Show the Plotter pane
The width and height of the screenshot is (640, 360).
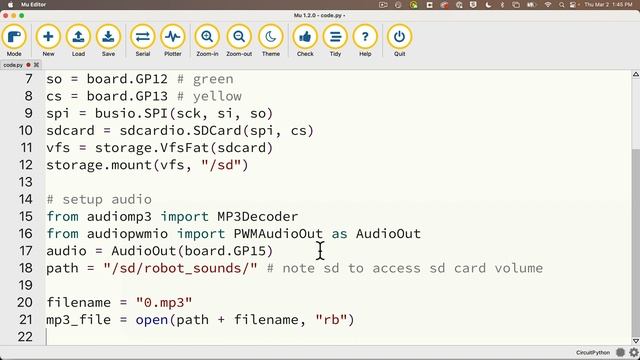tap(173, 40)
